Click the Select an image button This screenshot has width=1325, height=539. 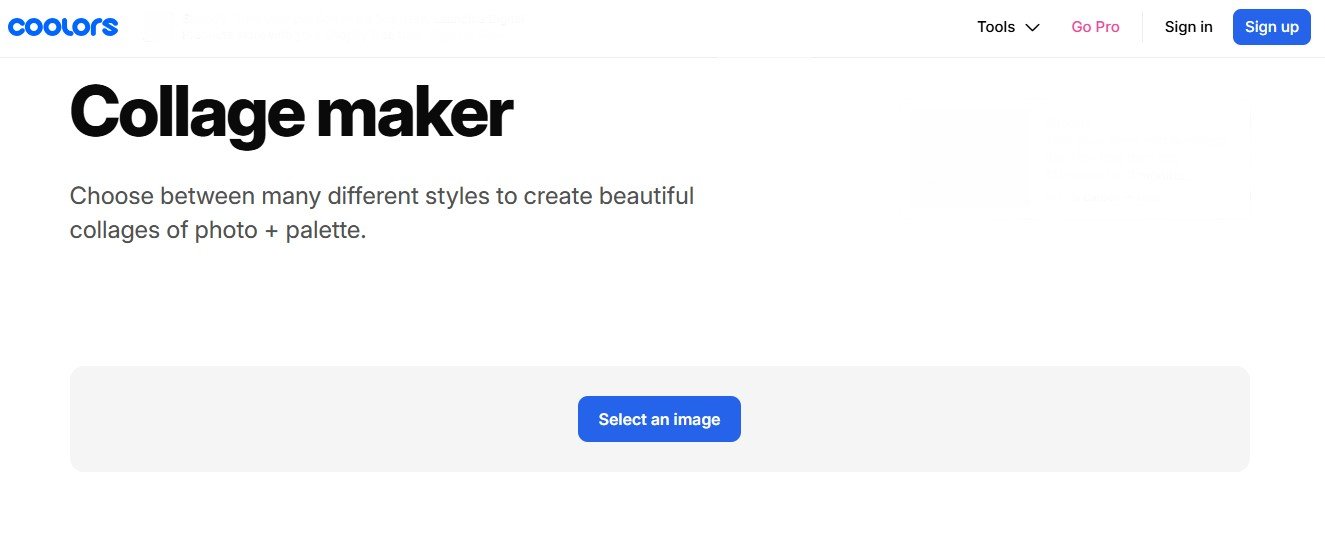[x=659, y=419]
